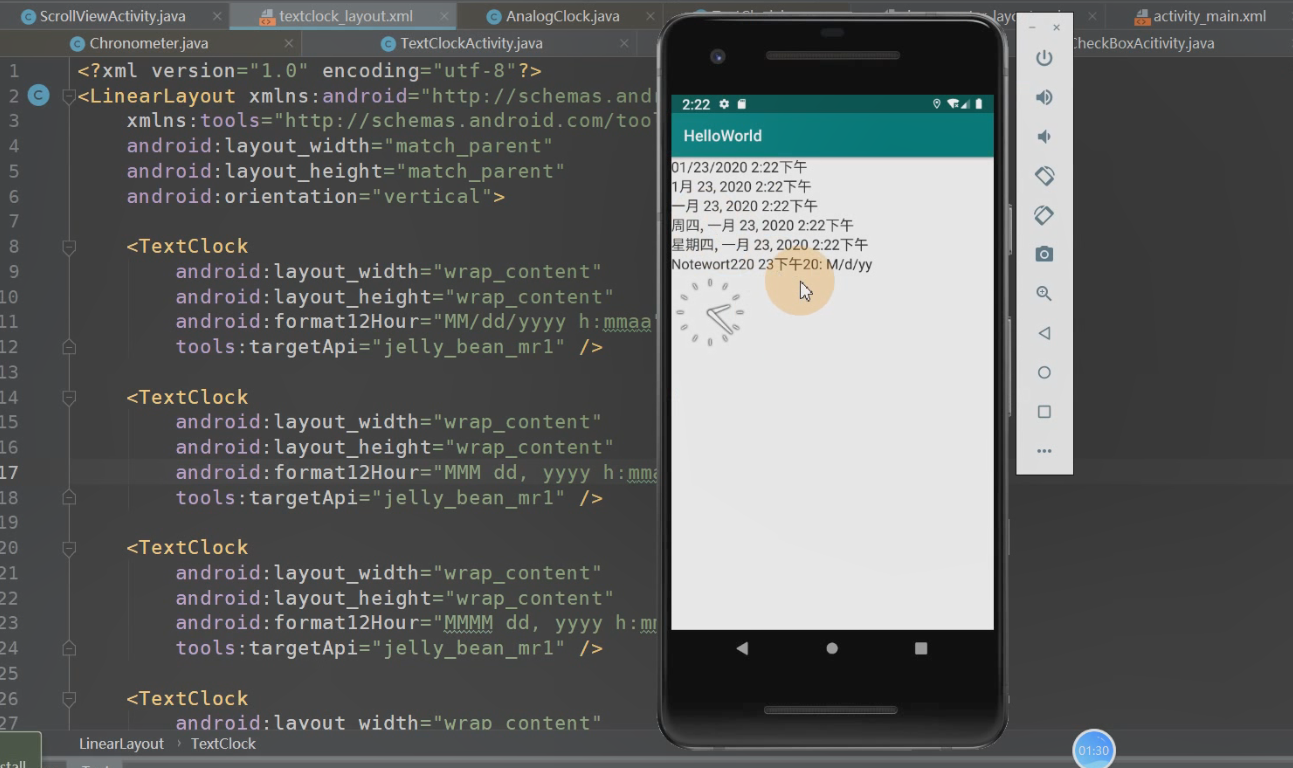Click targetApi value jelly_bean_mr1 on line 18
The width and height of the screenshot is (1293, 768).
[468, 497]
